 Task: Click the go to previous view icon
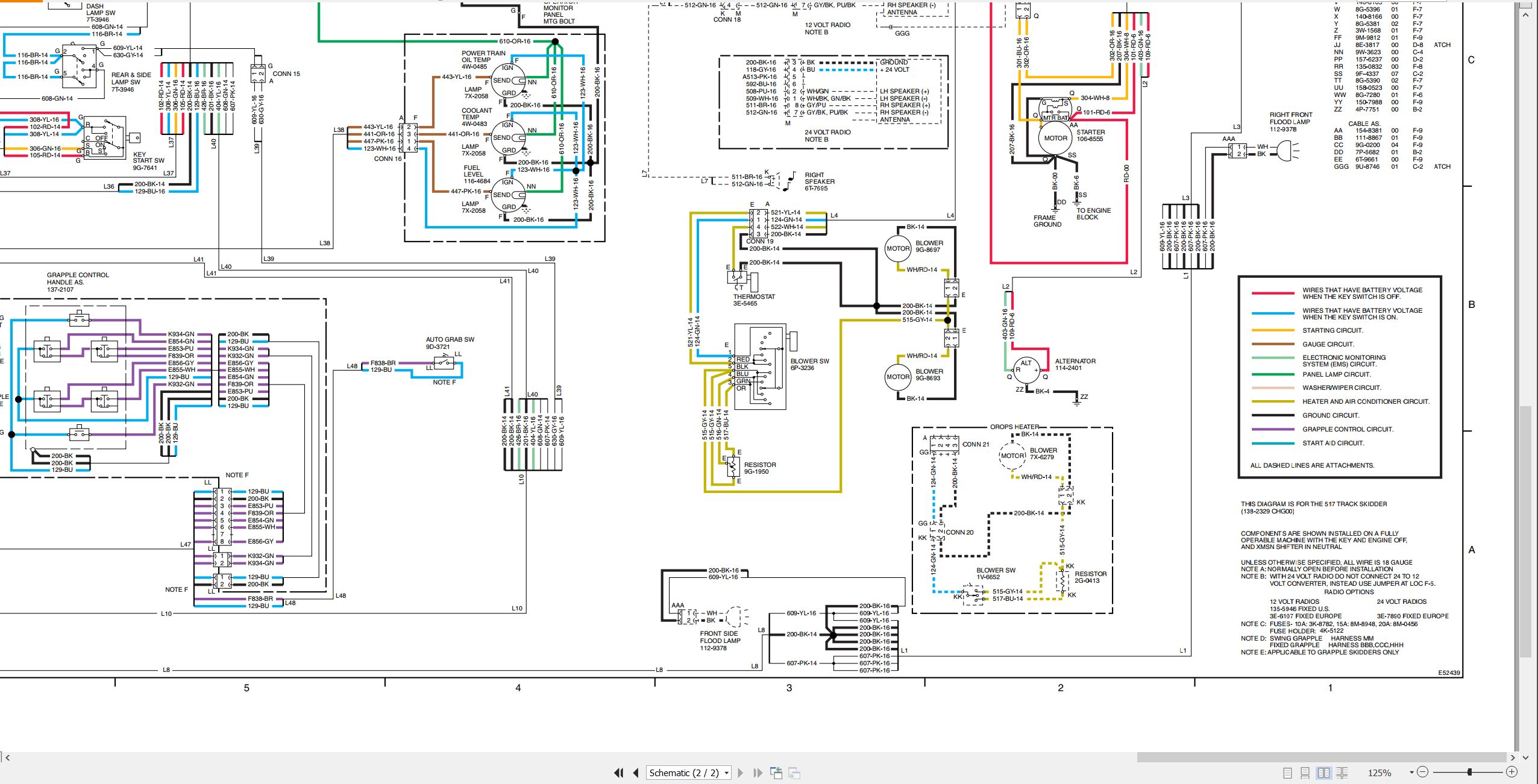776,773
